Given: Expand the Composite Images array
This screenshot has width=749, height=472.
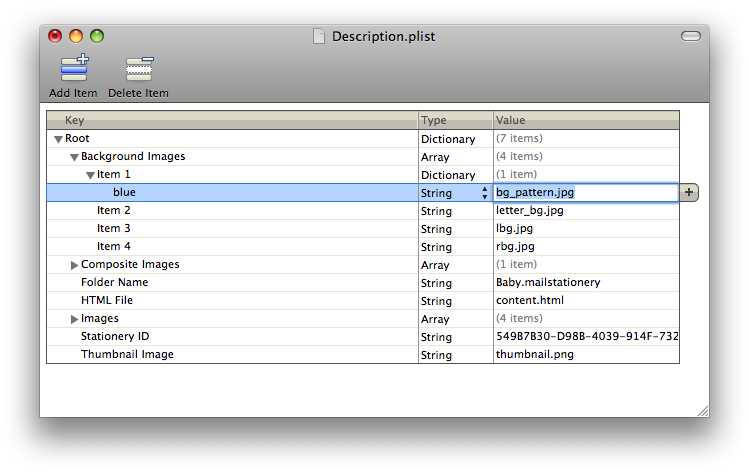Looking at the screenshot, I should [x=74, y=265].
